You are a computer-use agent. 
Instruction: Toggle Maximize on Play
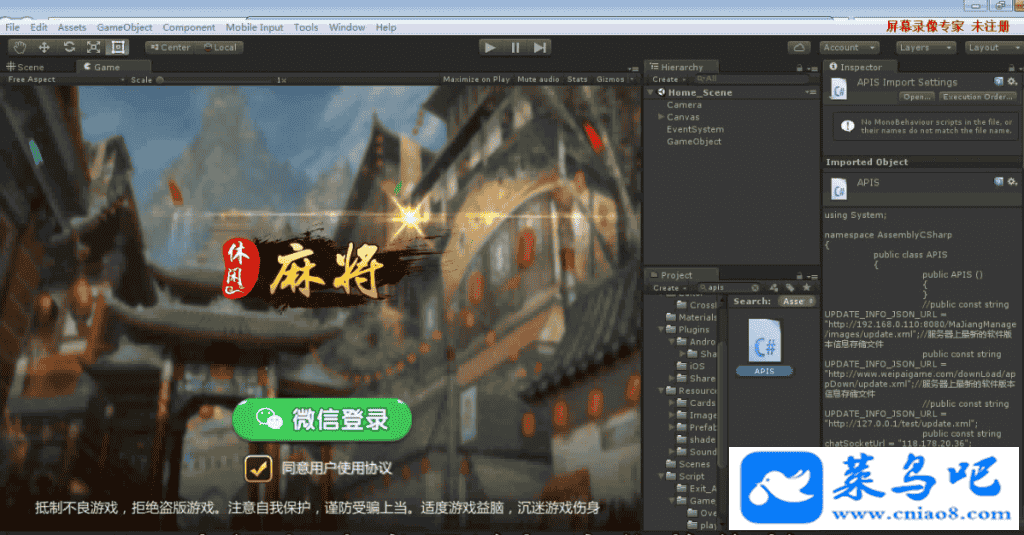click(x=476, y=79)
